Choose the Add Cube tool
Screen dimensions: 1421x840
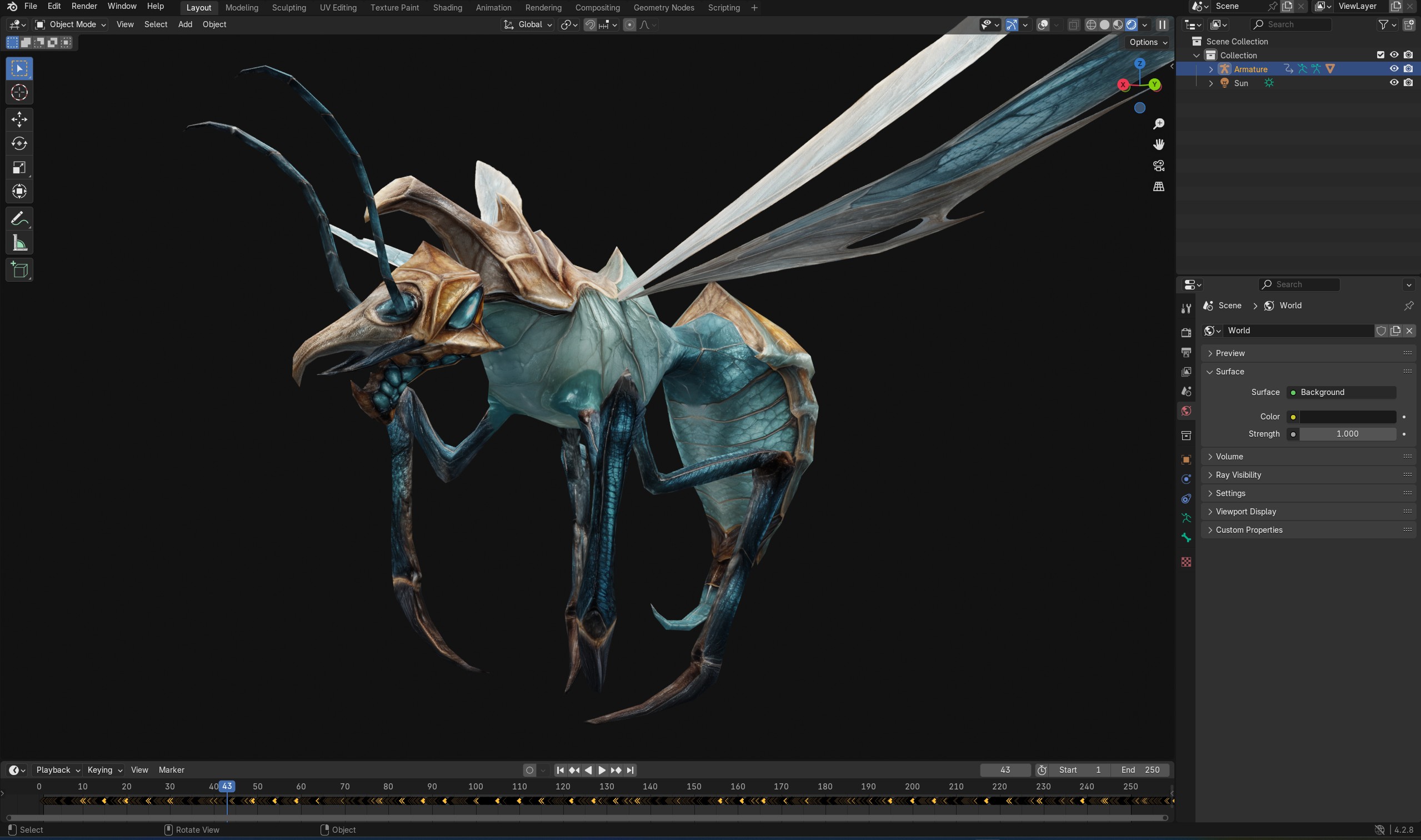point(19,270)
